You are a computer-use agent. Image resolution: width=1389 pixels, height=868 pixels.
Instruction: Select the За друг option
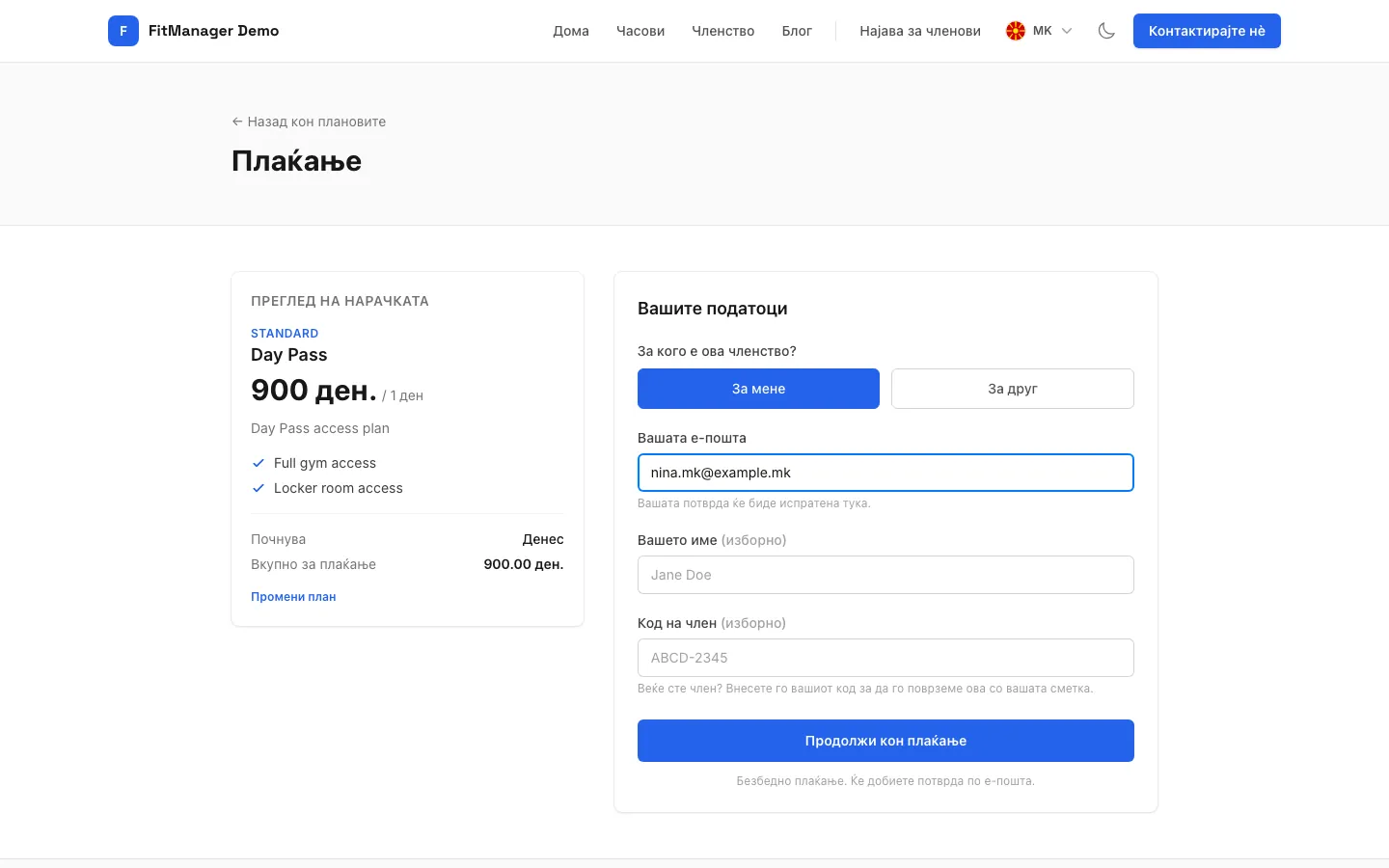tap(1013, 389)
